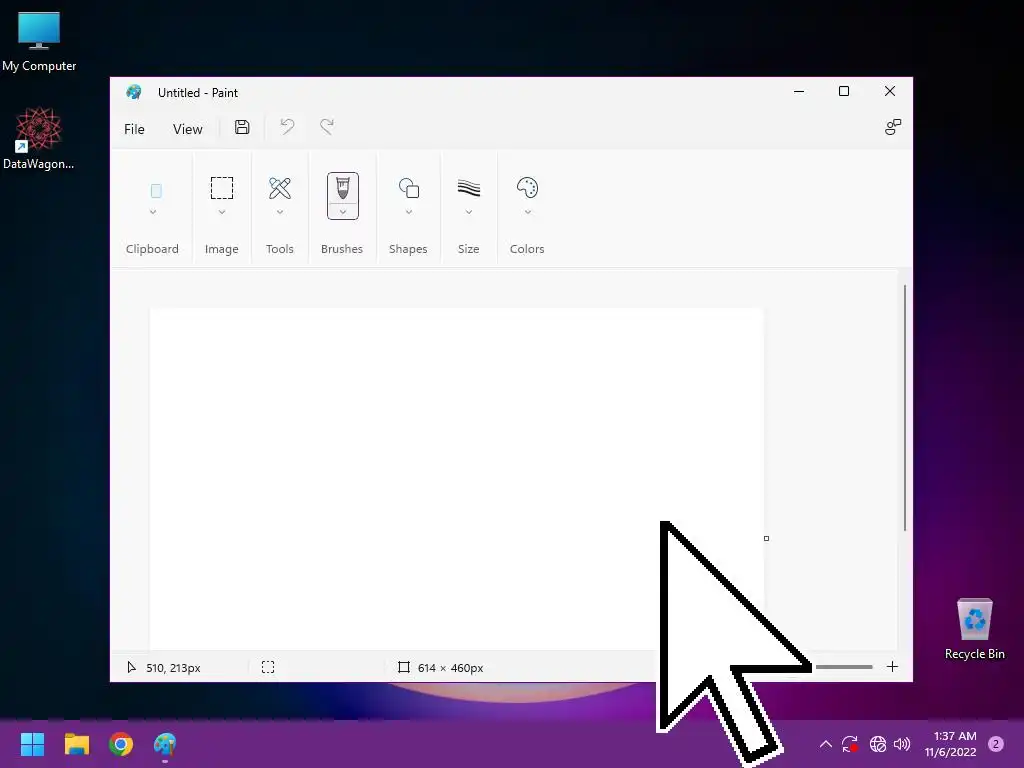Click the Untitled - Paint window title
This screenshot has height=768, width=1024.
pyautogui.click(x=198, y=93)
